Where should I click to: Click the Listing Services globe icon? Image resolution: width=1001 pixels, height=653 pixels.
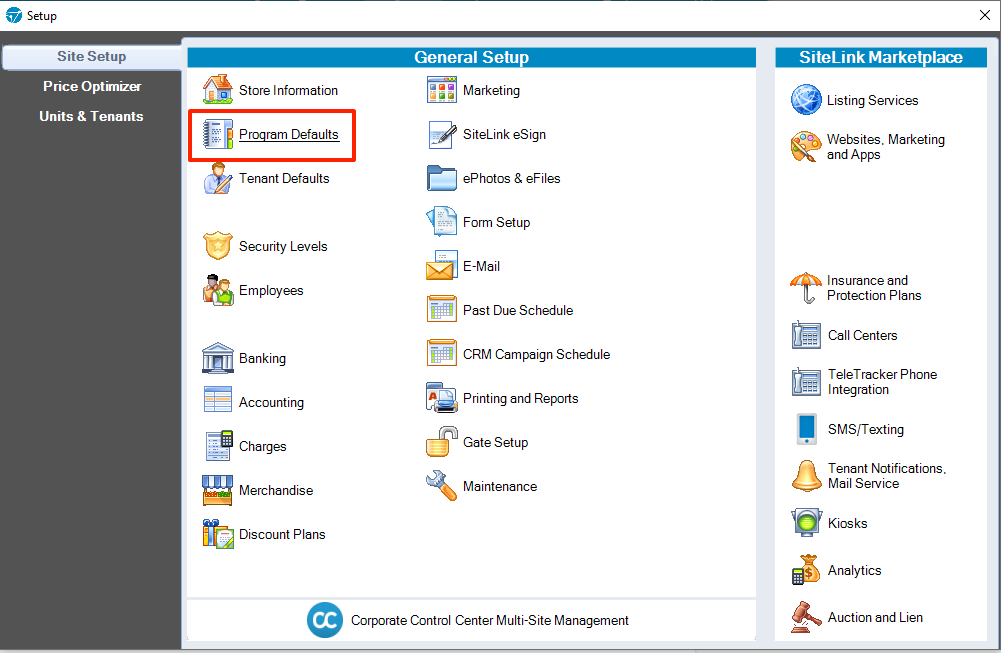806,100
